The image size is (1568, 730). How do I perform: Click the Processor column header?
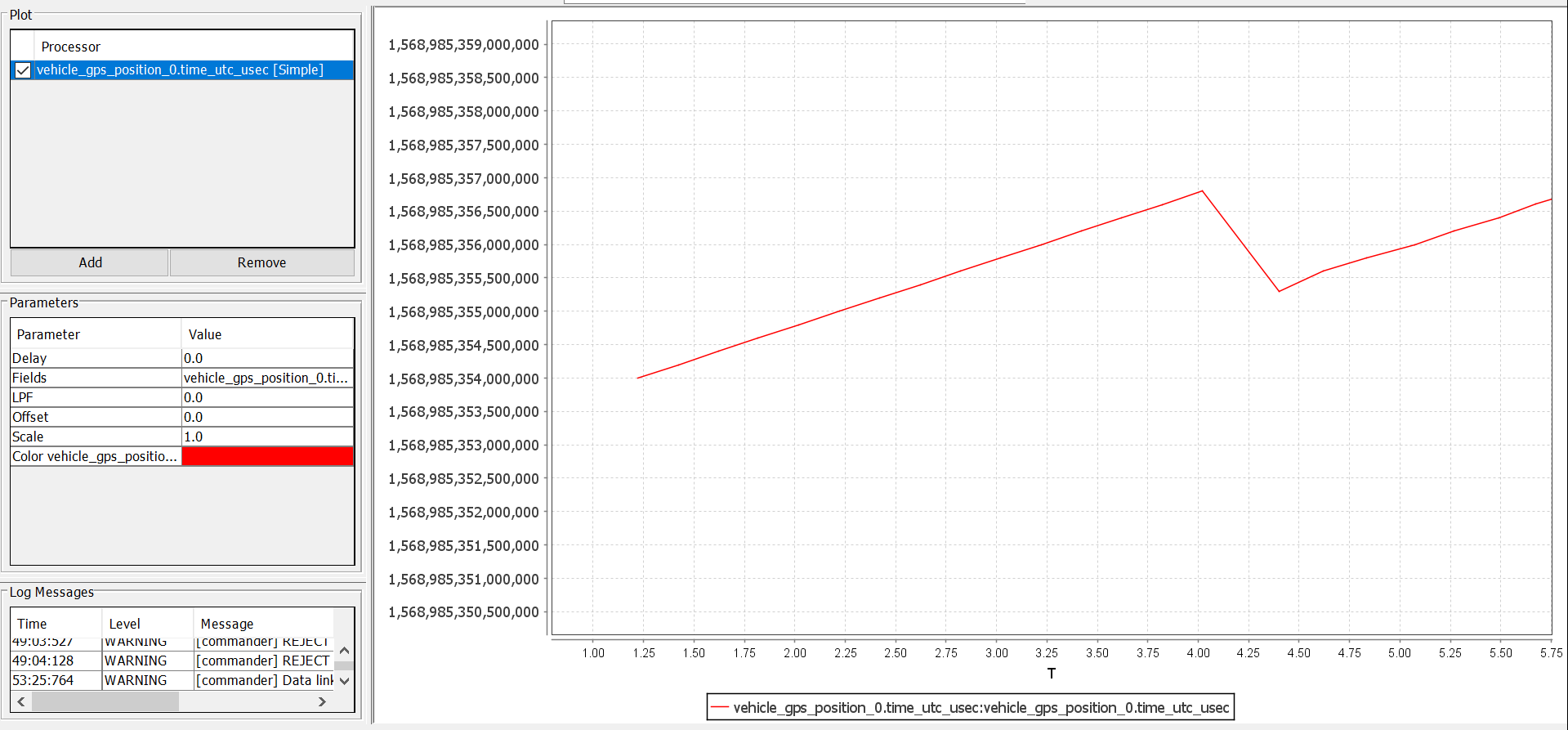click(x=71, y=47)
